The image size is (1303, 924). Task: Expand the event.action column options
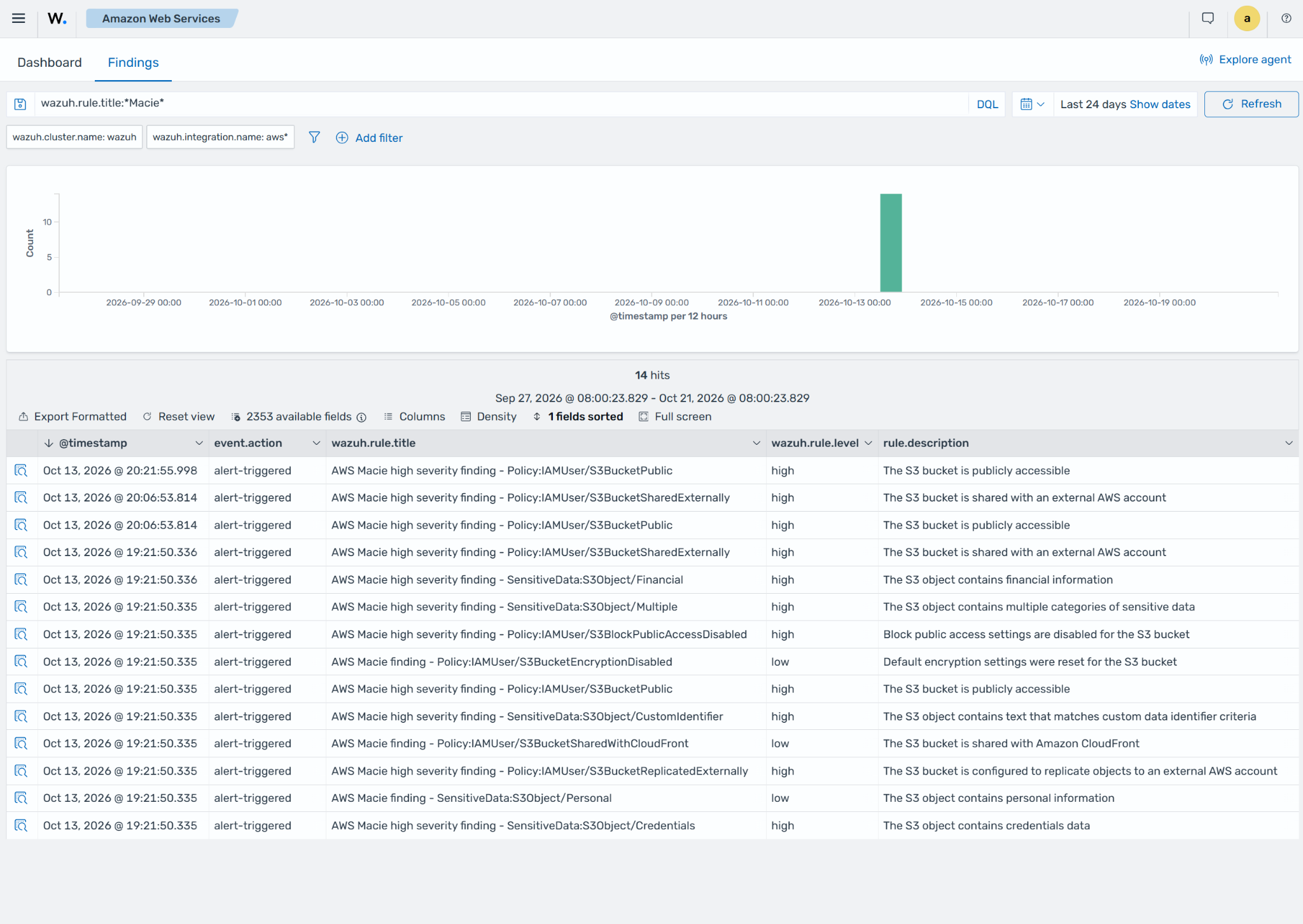[x=316, y=444]
